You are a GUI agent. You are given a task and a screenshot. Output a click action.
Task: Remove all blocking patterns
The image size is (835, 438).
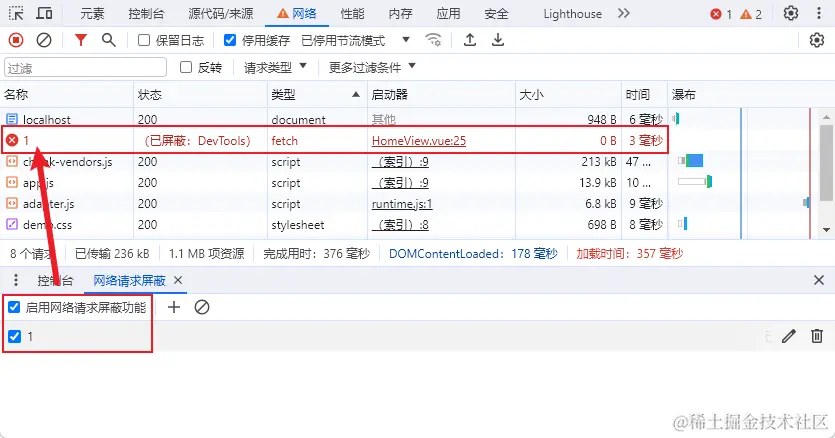[202, 307]
